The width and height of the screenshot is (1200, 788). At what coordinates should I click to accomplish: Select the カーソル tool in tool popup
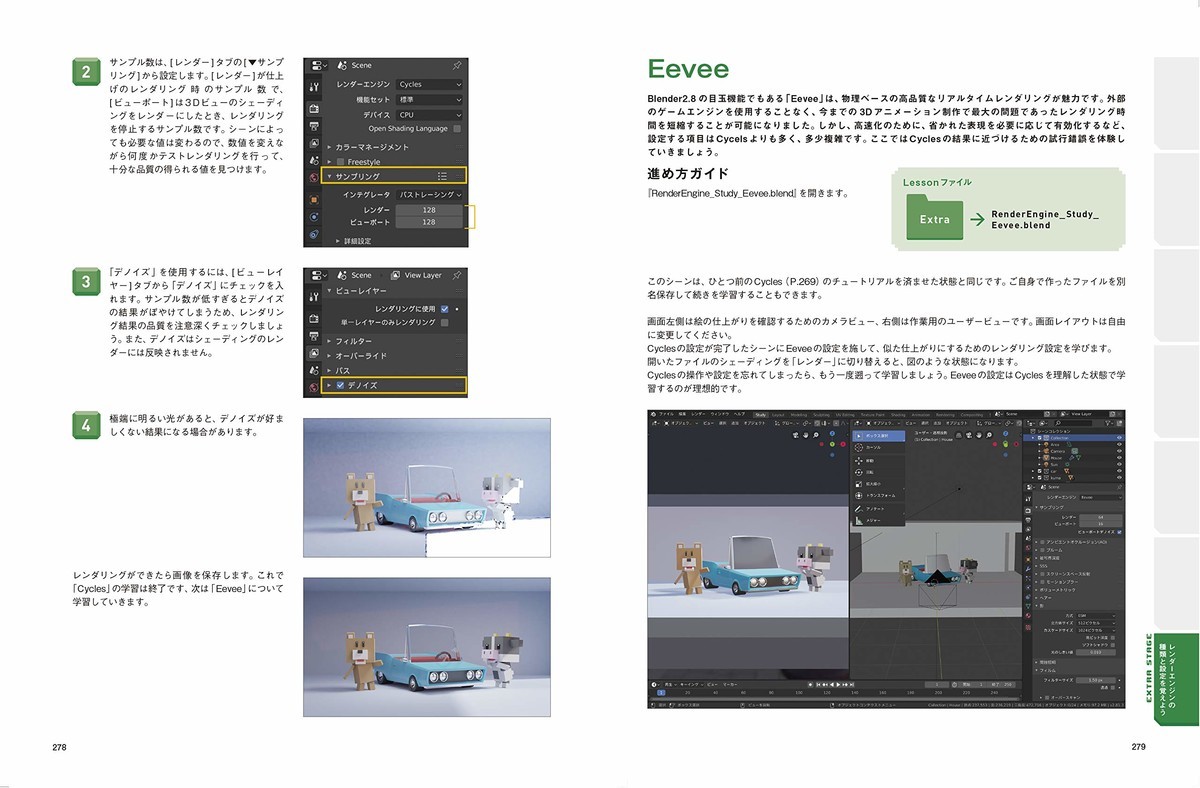pyautogui.click(x=878, y=448)
